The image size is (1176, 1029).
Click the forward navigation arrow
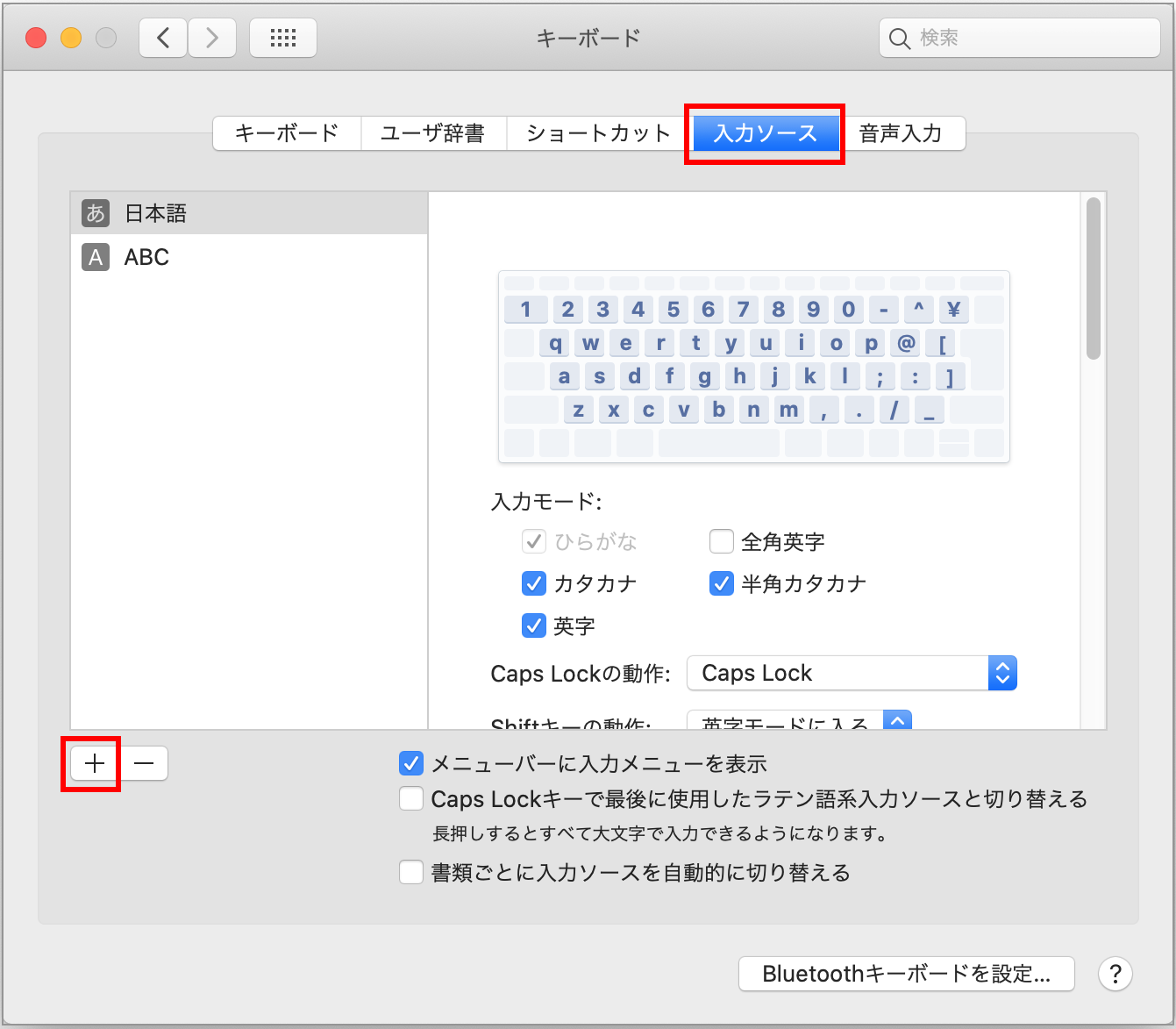tap(212, 38)
